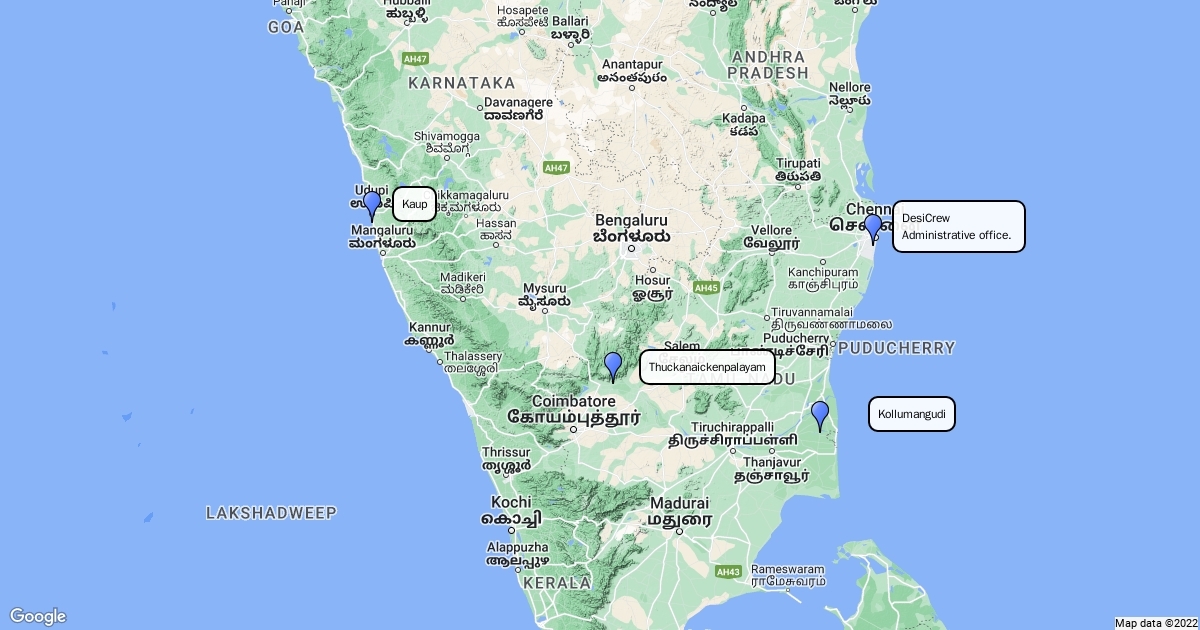The height and width of the screenshot is (630, 1200).
Task: Click the Madurai city label
Action: click(680, 503)
